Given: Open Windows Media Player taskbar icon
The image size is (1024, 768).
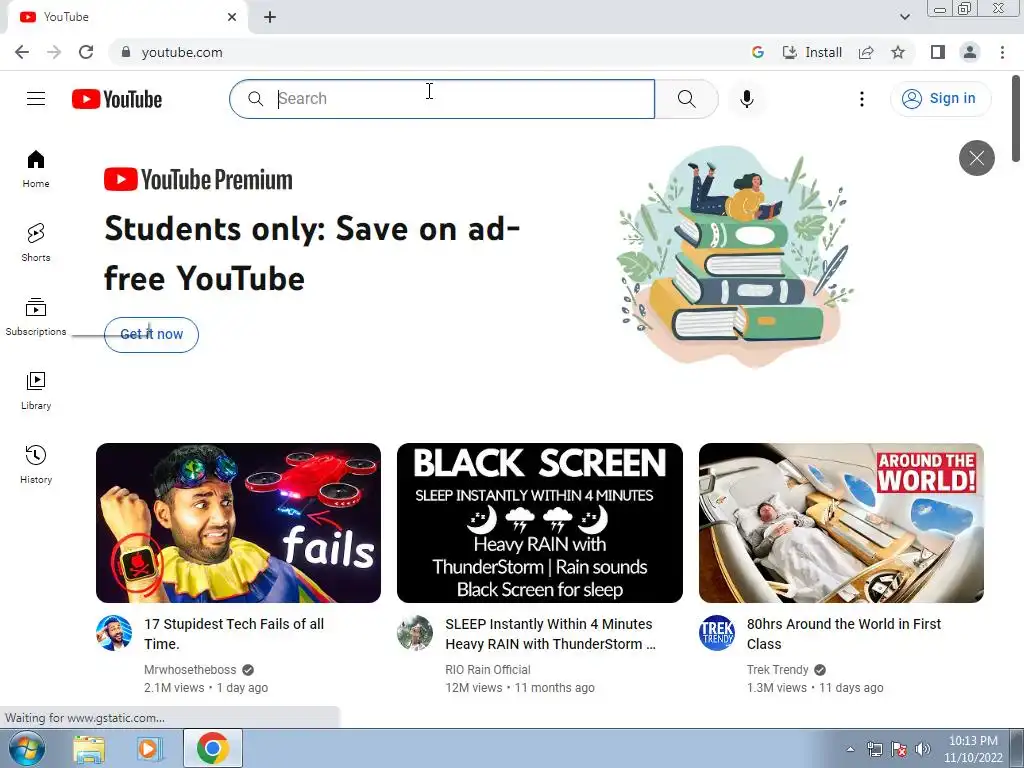Looking at the screenshot, I should point(149,749).
